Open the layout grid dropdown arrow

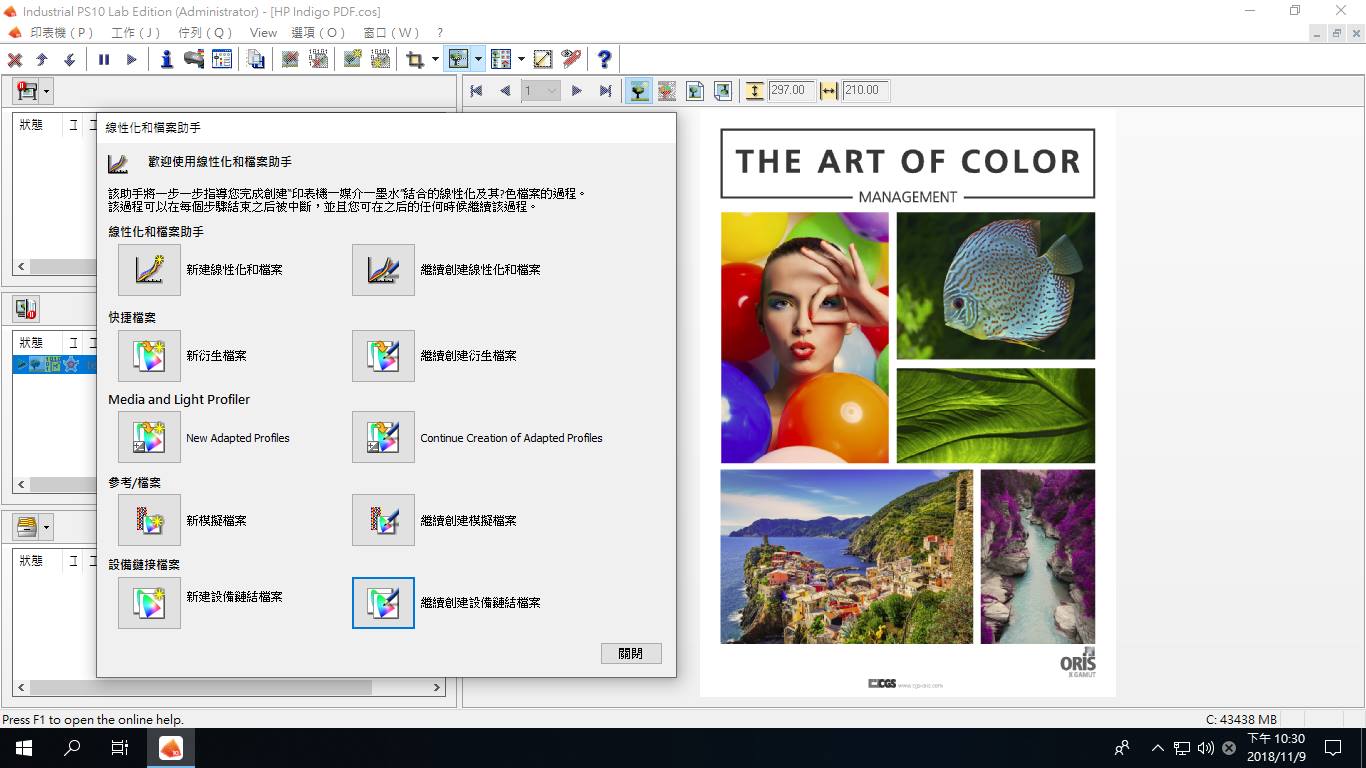(x=520, y=60)
